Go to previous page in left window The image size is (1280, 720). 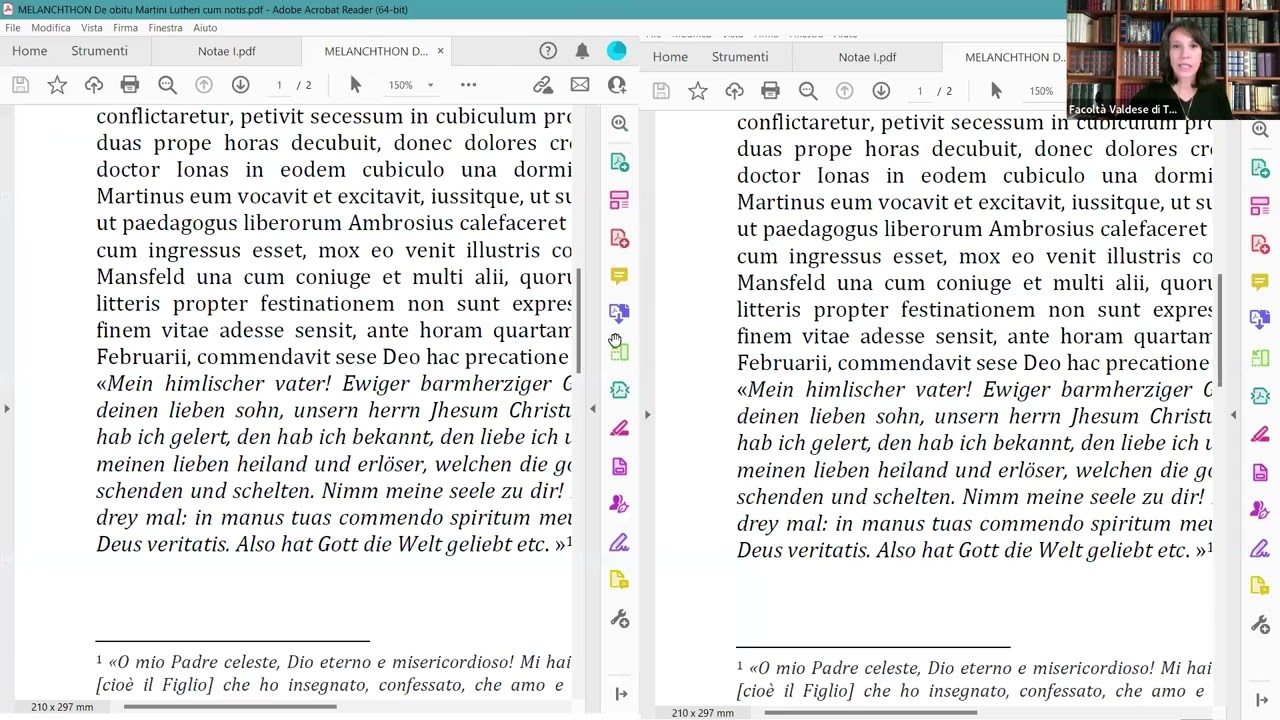click(x=204, y=85)
